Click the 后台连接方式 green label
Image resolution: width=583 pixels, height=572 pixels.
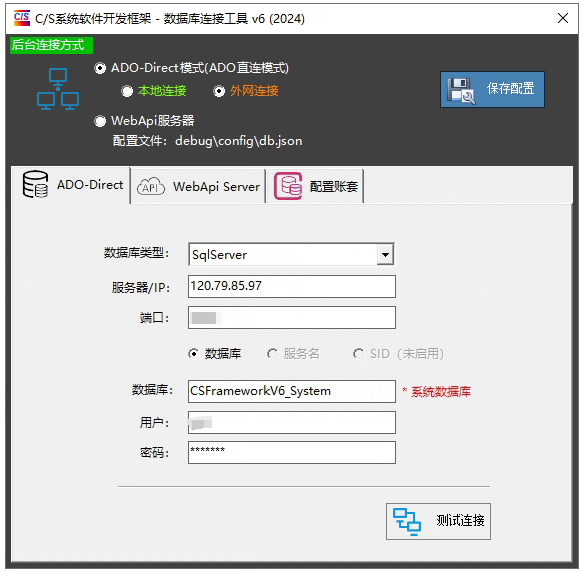pyautogui.click(x=51, y=45)
